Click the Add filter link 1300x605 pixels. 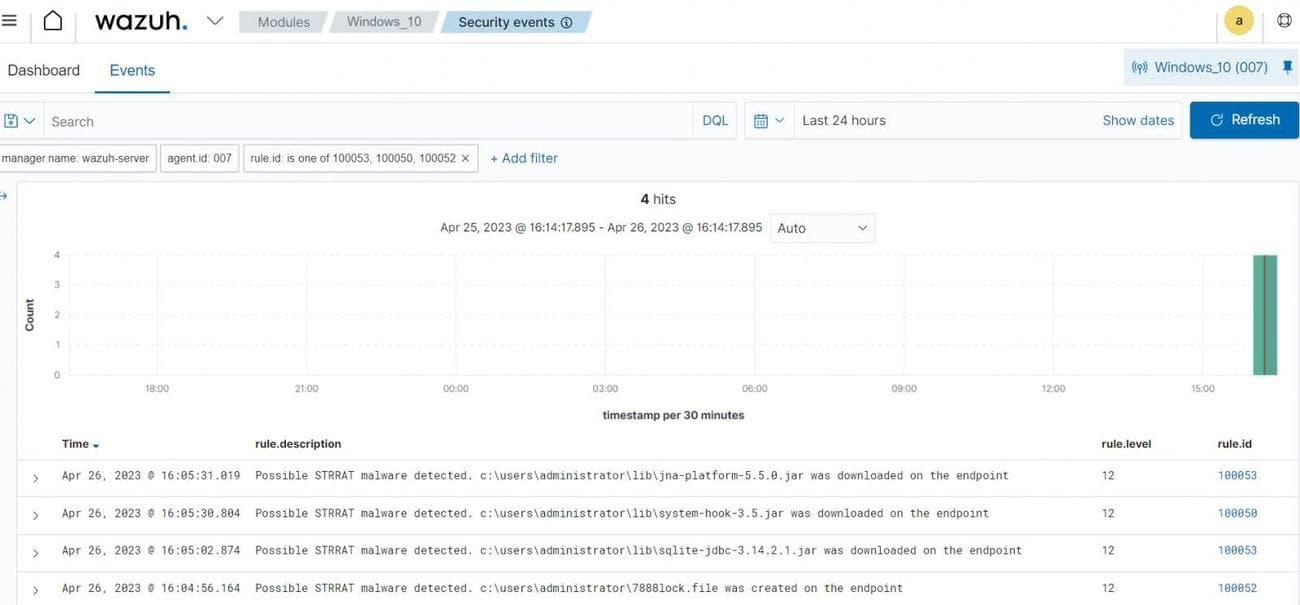(x=524, y=158)
